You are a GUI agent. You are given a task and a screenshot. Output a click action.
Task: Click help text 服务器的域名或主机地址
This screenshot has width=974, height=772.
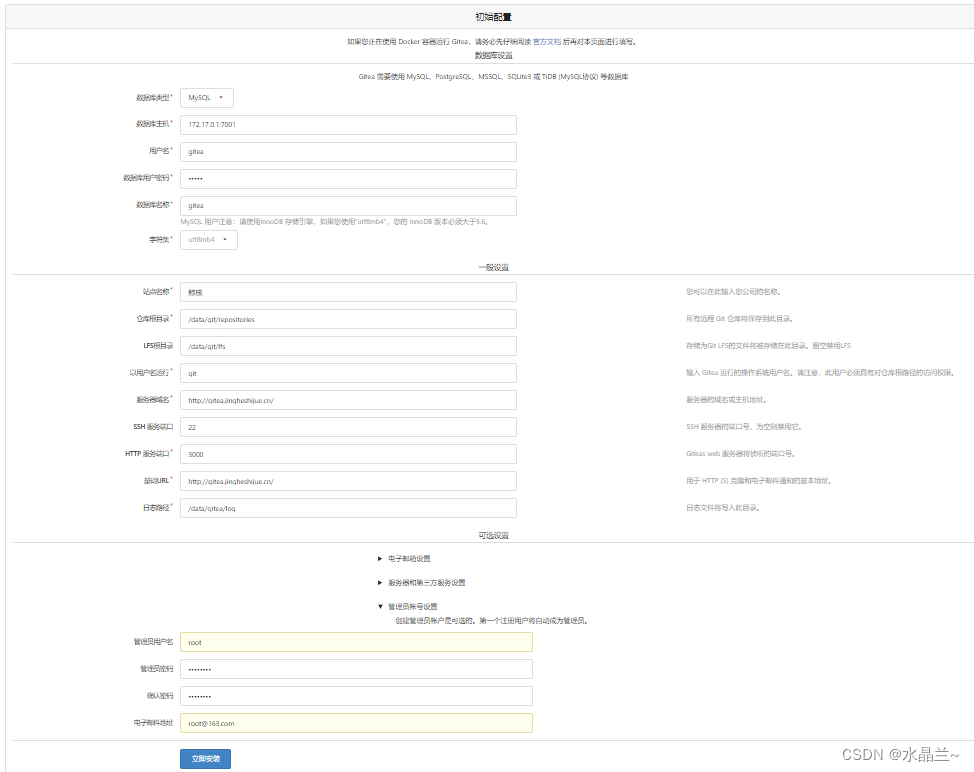click(x=726, y=400)
